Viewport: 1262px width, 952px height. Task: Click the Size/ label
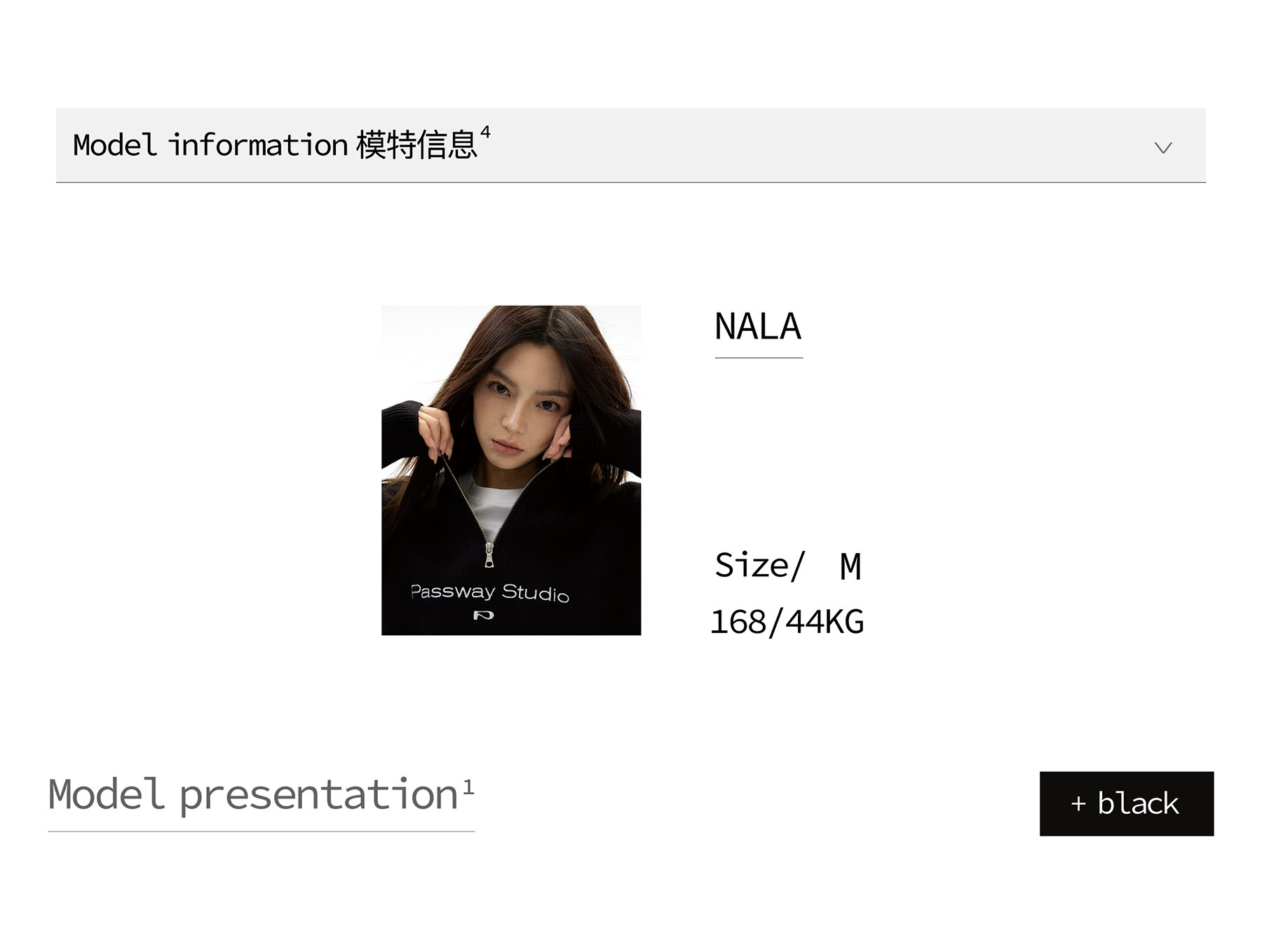click(759, 565)
